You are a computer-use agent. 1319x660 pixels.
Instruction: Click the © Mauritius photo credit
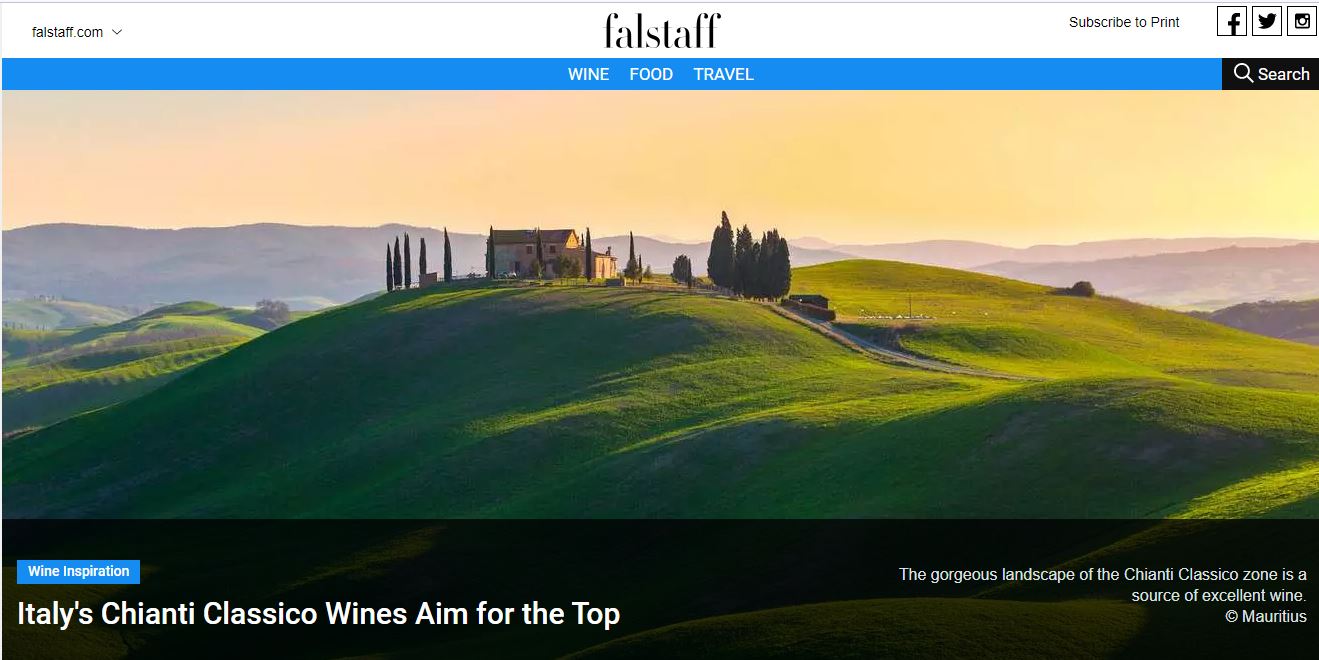coord(1266,616)
